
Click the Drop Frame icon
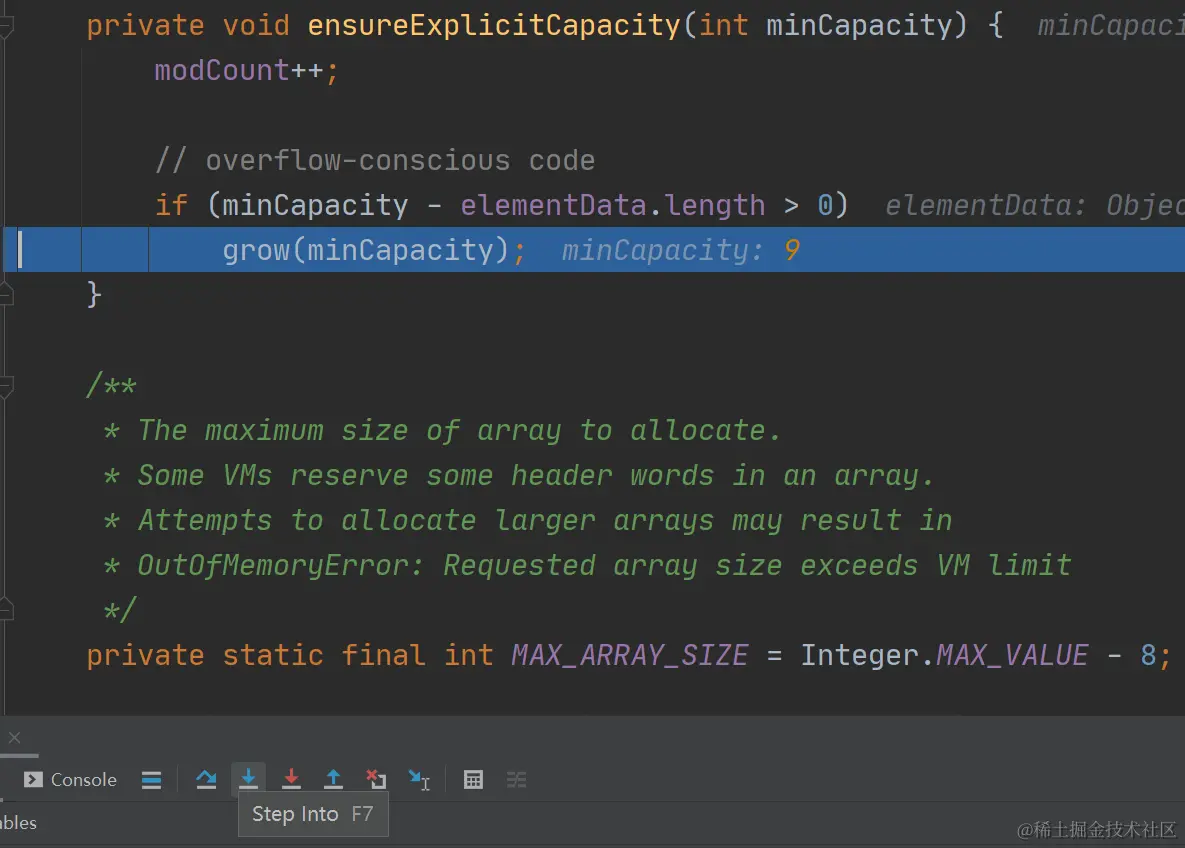[376, 778]
